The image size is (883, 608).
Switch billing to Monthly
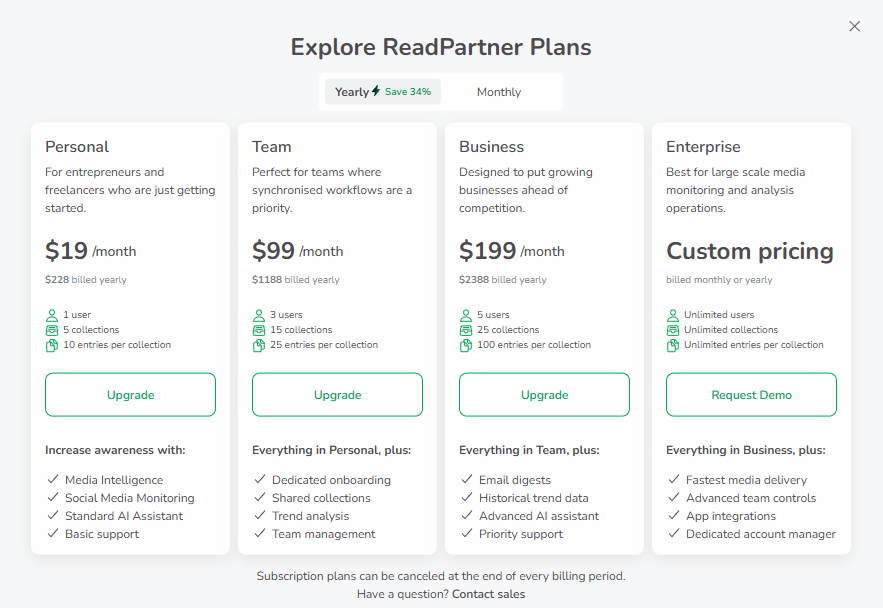(x=499, y=91)
